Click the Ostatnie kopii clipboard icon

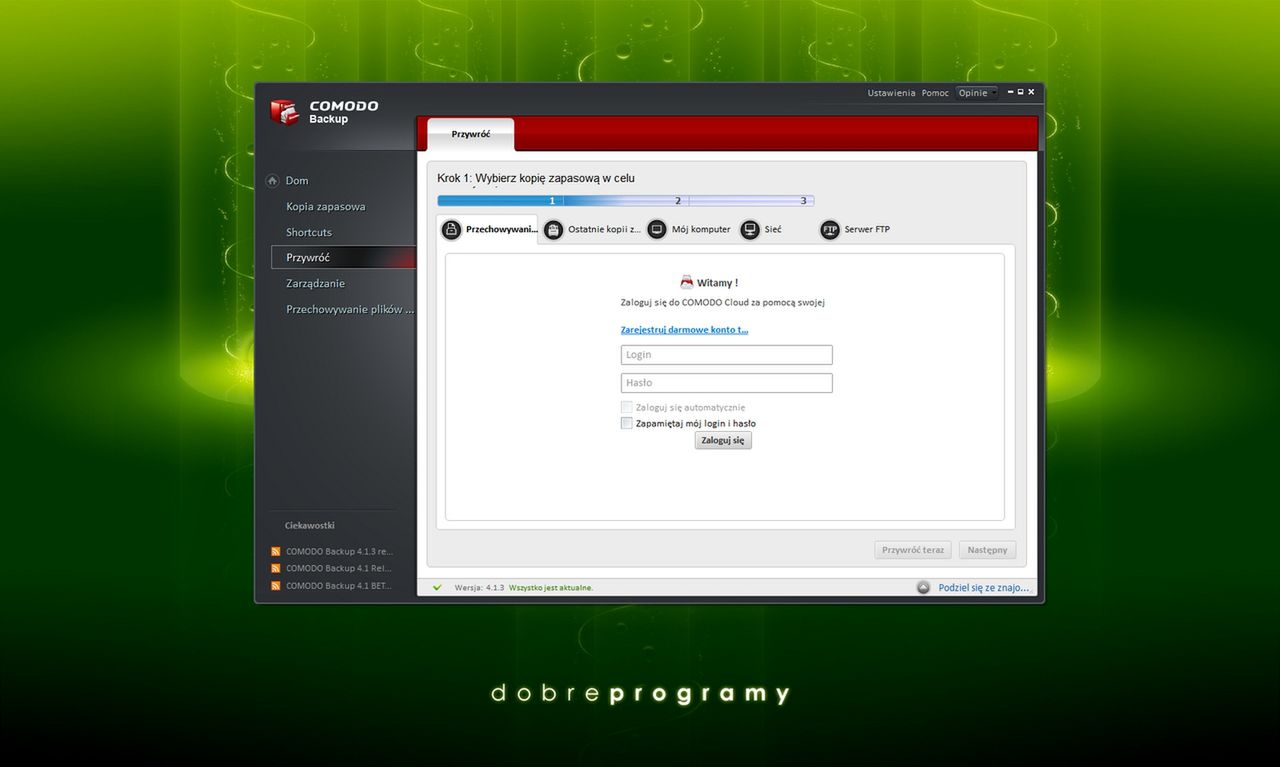554,230
